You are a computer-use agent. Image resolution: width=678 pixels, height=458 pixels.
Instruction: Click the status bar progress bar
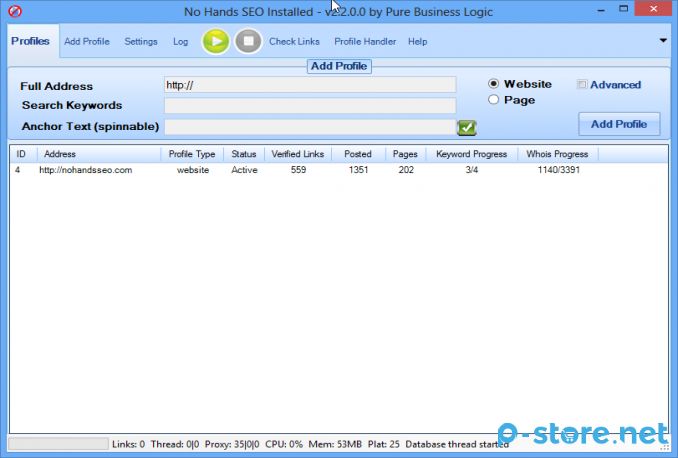(57, 443)
